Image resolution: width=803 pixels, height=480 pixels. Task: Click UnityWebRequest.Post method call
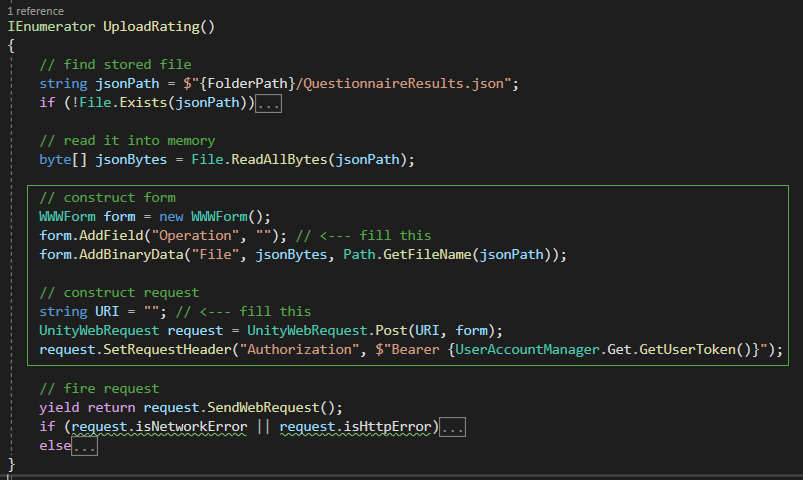coord(327,330)
